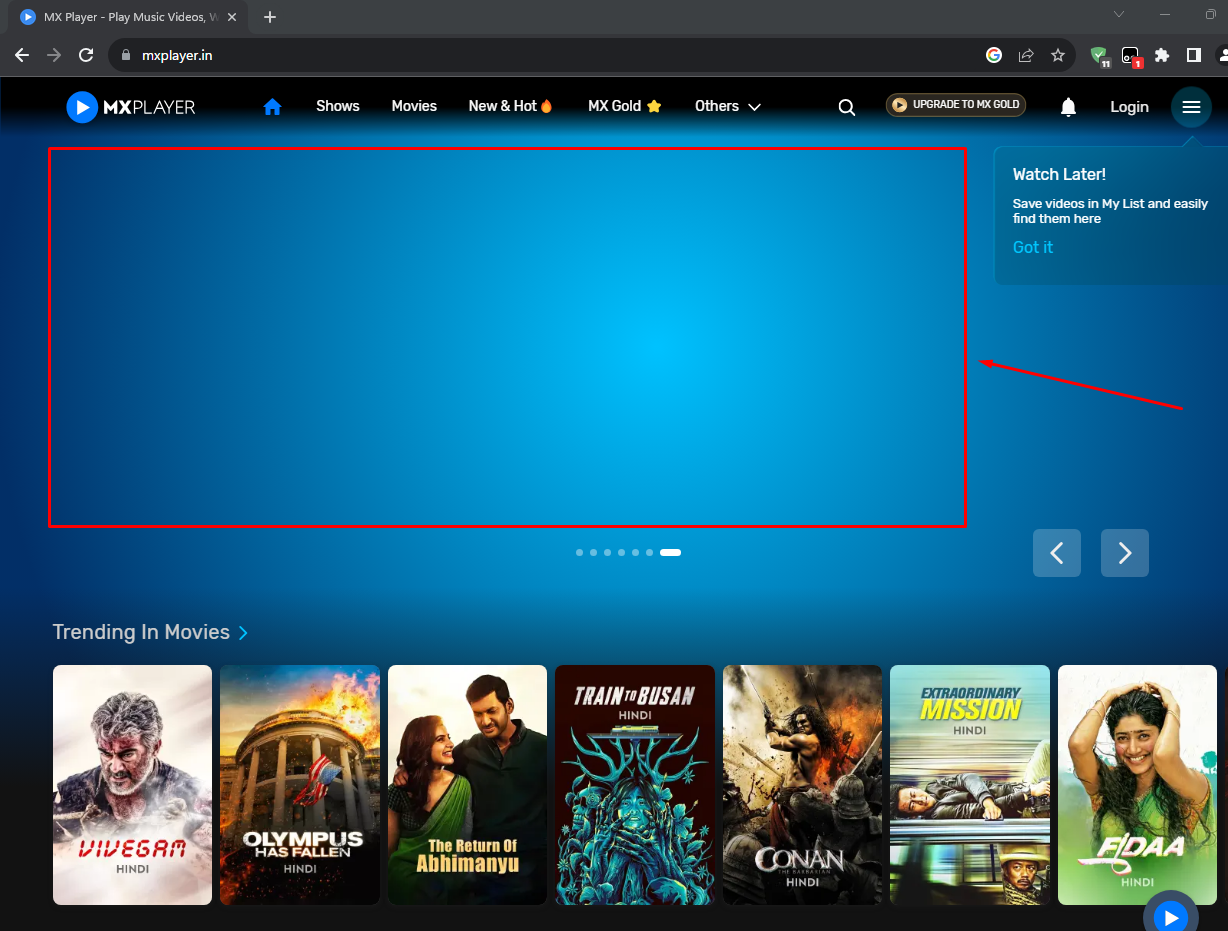This screenshot has height=931, width=1228.
Task: Bookmark this page with the star icon
Action: coord(1057,56)
